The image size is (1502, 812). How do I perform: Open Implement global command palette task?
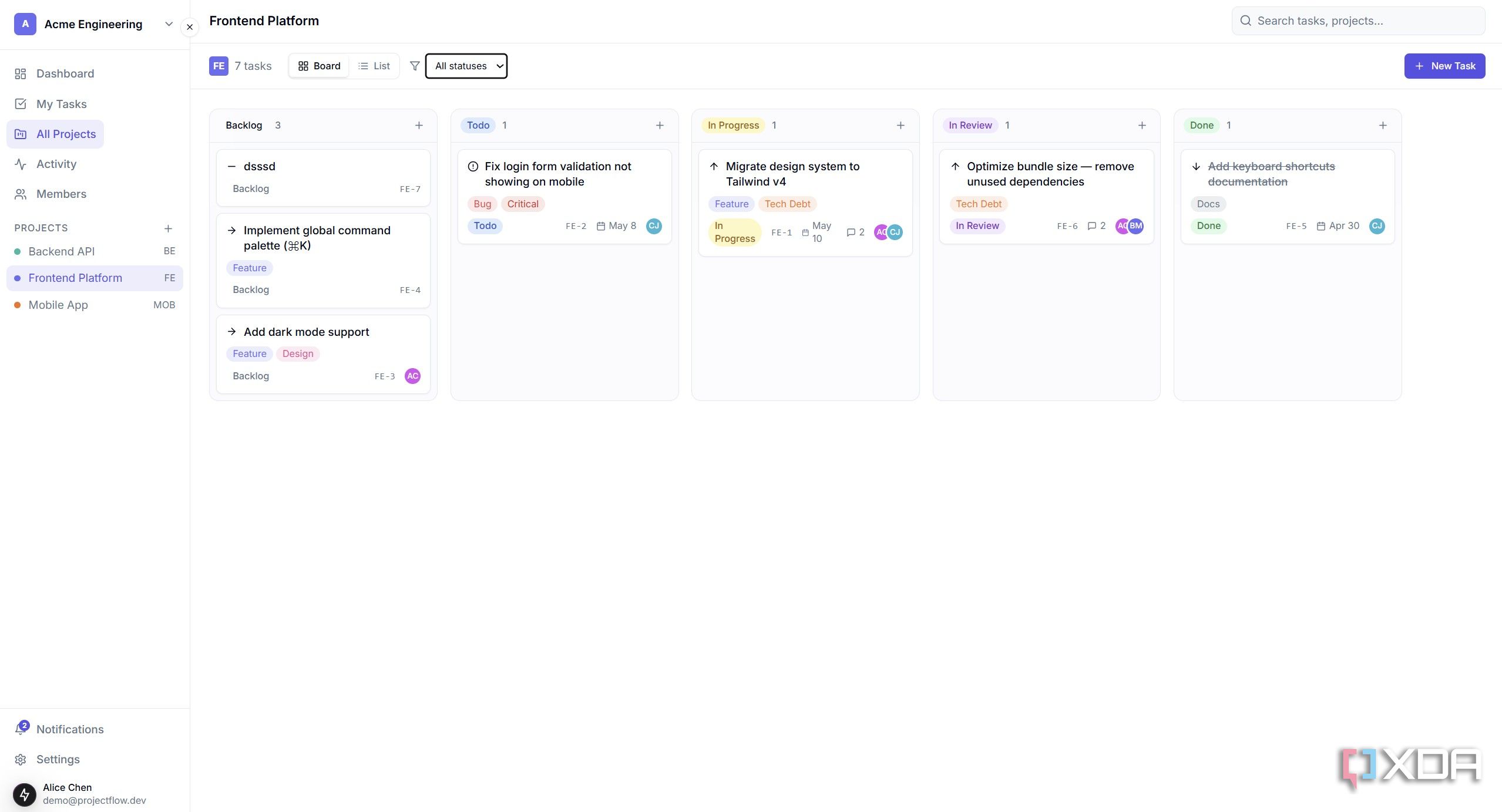click(323, 261)
